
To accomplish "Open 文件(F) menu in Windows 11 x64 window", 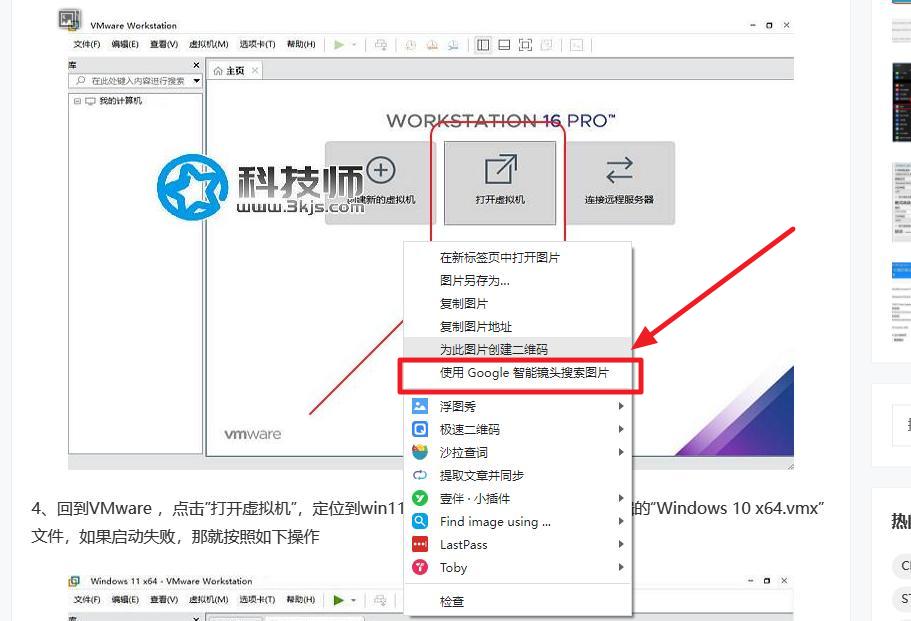I will (x=87, y=600).
